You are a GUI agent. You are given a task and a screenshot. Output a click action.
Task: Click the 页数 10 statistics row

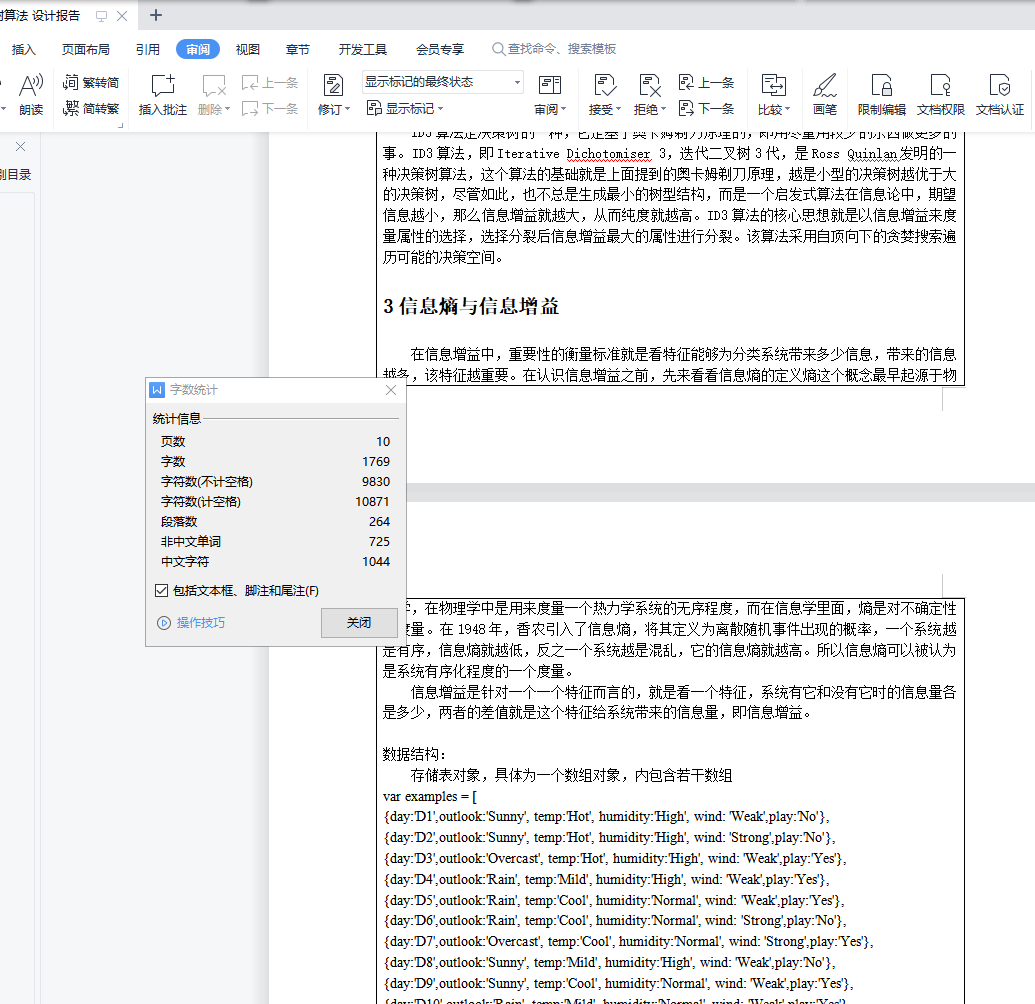click(x=275, y=442)
